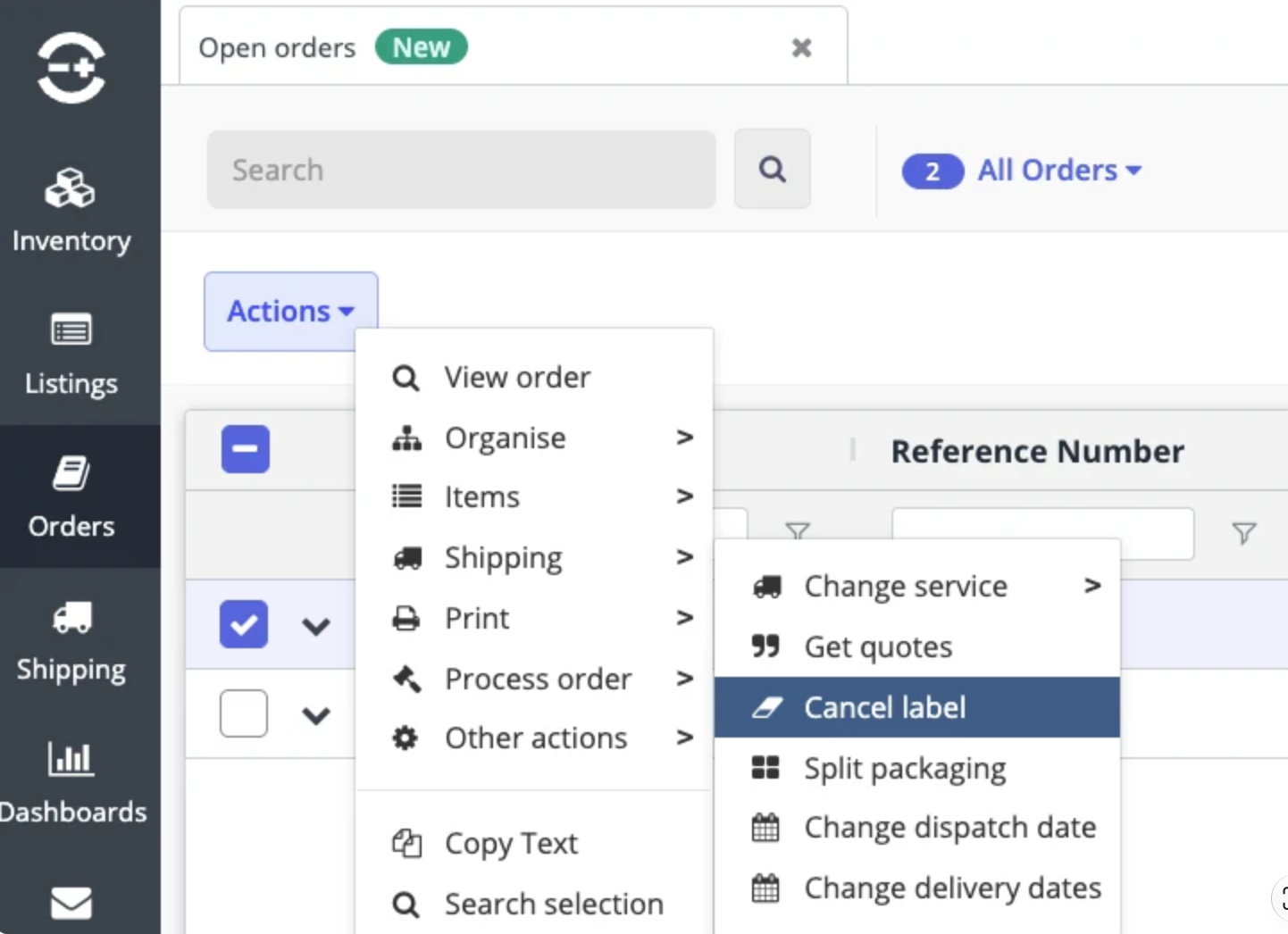The width and height of the screenshot is (1288, 934).
Task: Choose Split packaging from submenu
Action: (917, 768)
